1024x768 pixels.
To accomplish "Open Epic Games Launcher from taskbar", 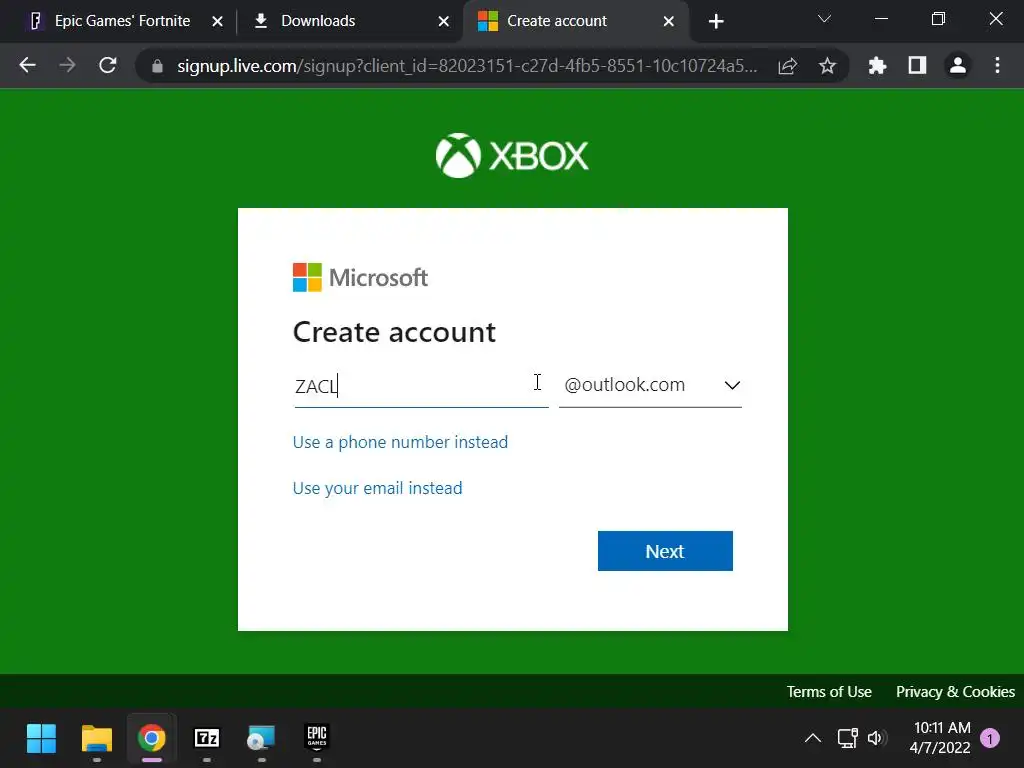I will point(317,739).
